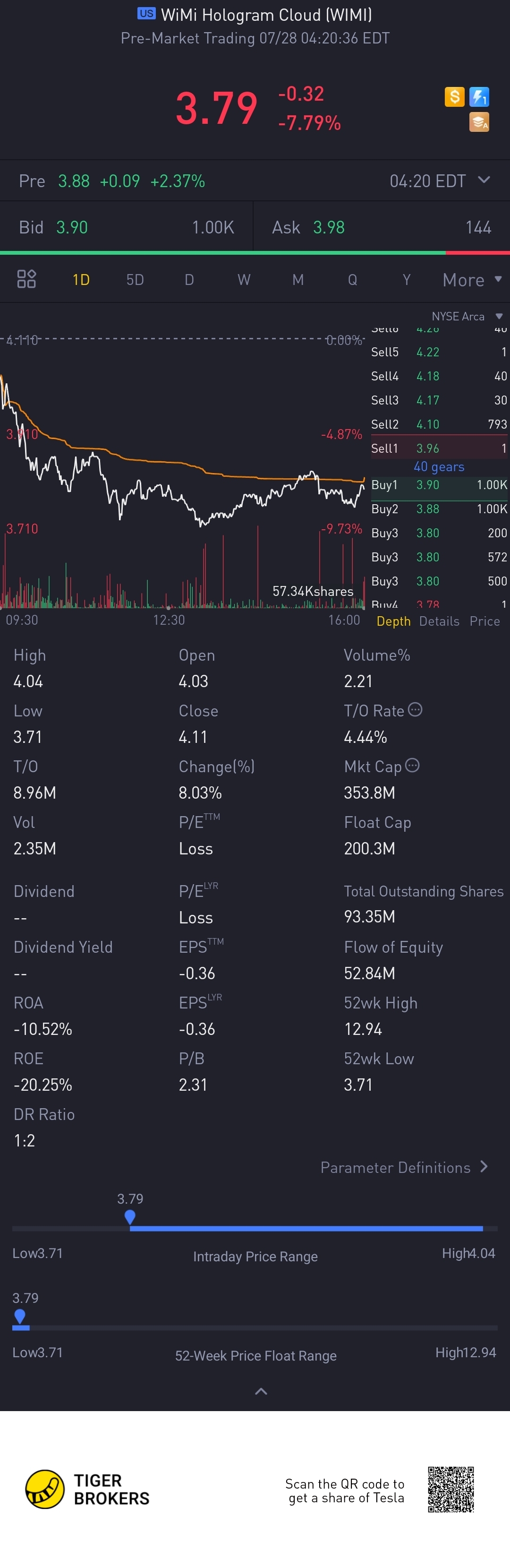
Task: Open Parameter Definitions link
Action: pos(404,1167)
